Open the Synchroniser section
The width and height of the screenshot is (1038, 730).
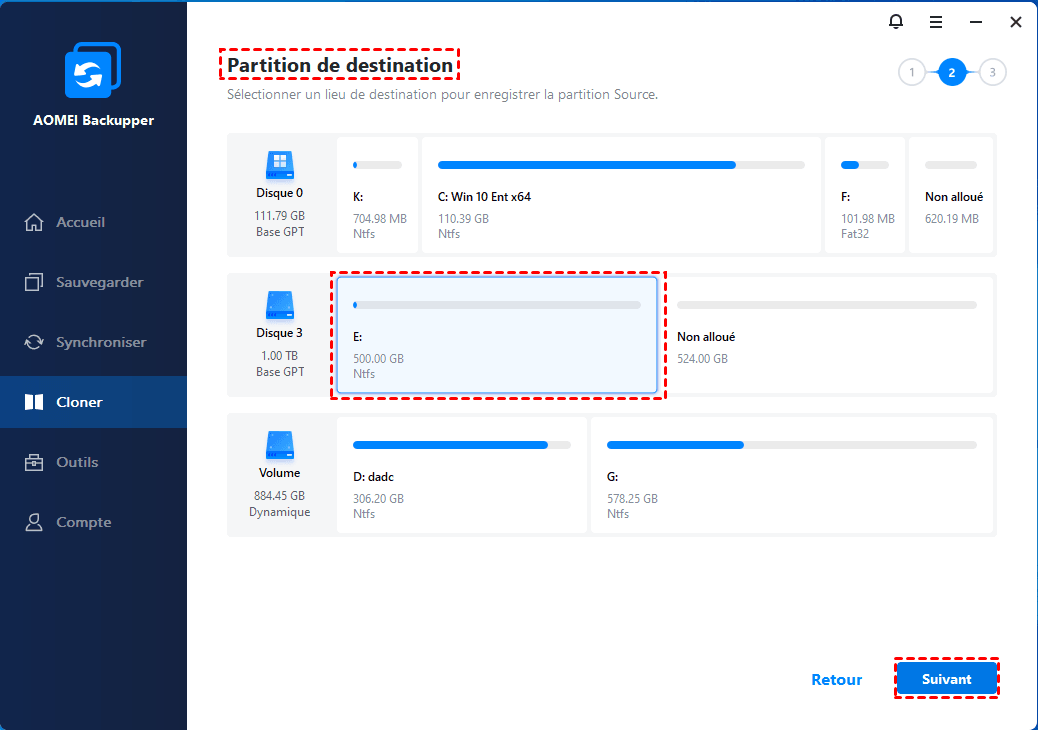pos(93,342)
